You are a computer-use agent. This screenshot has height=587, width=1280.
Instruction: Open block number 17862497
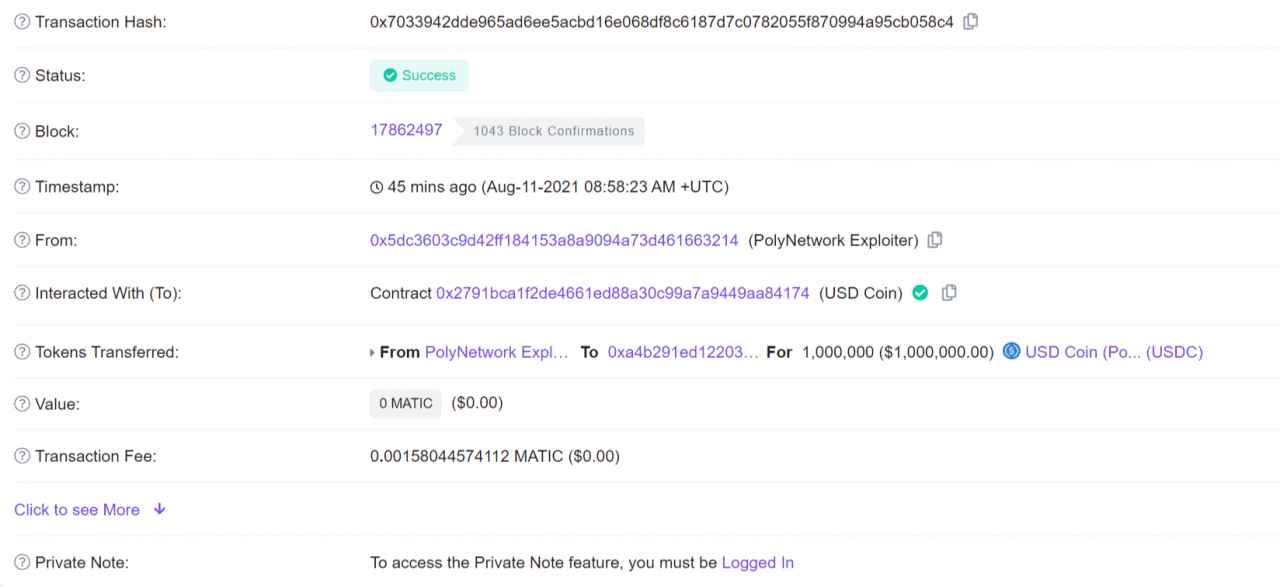point(406,130)
